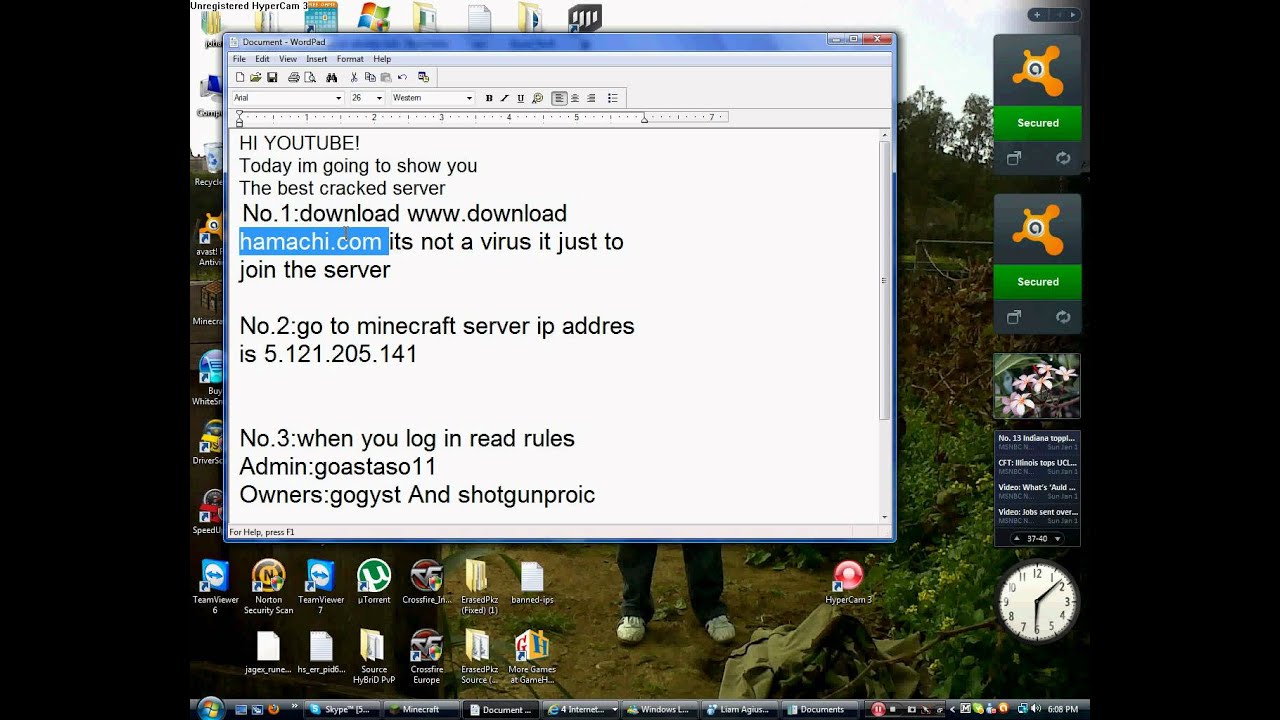1280x720 pixels.
Task: Toggle Underline formatting
Action: (521, 98)
